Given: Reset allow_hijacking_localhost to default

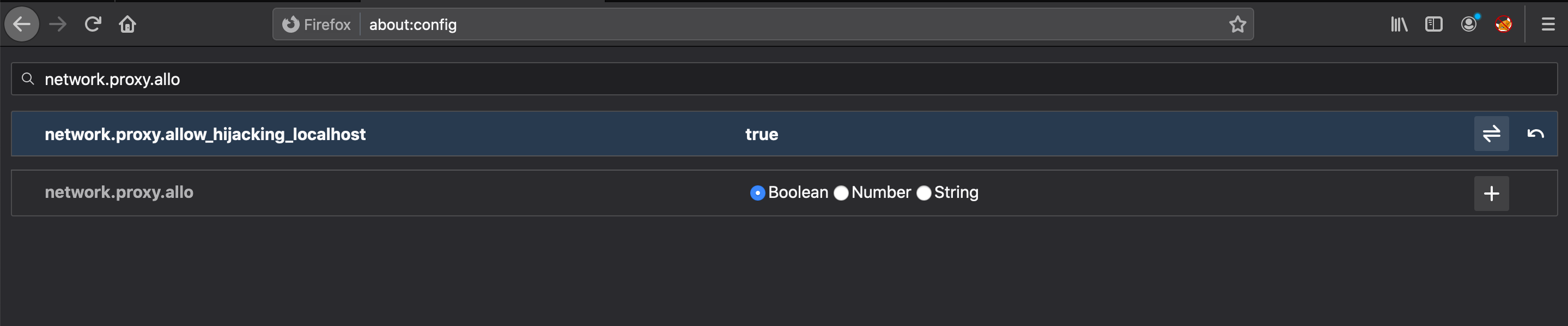Looking at the screenshot, I should coord(1535,134).
